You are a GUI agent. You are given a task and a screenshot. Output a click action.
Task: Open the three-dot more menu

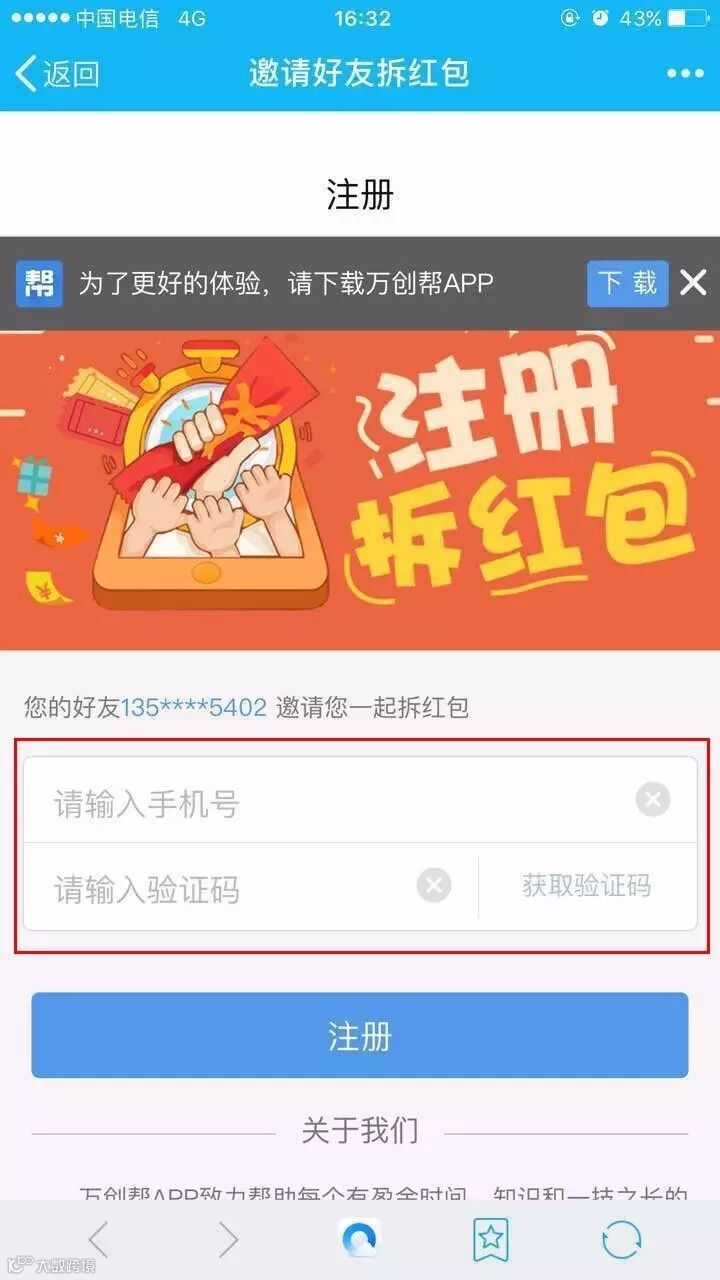[x=685, y=73]
